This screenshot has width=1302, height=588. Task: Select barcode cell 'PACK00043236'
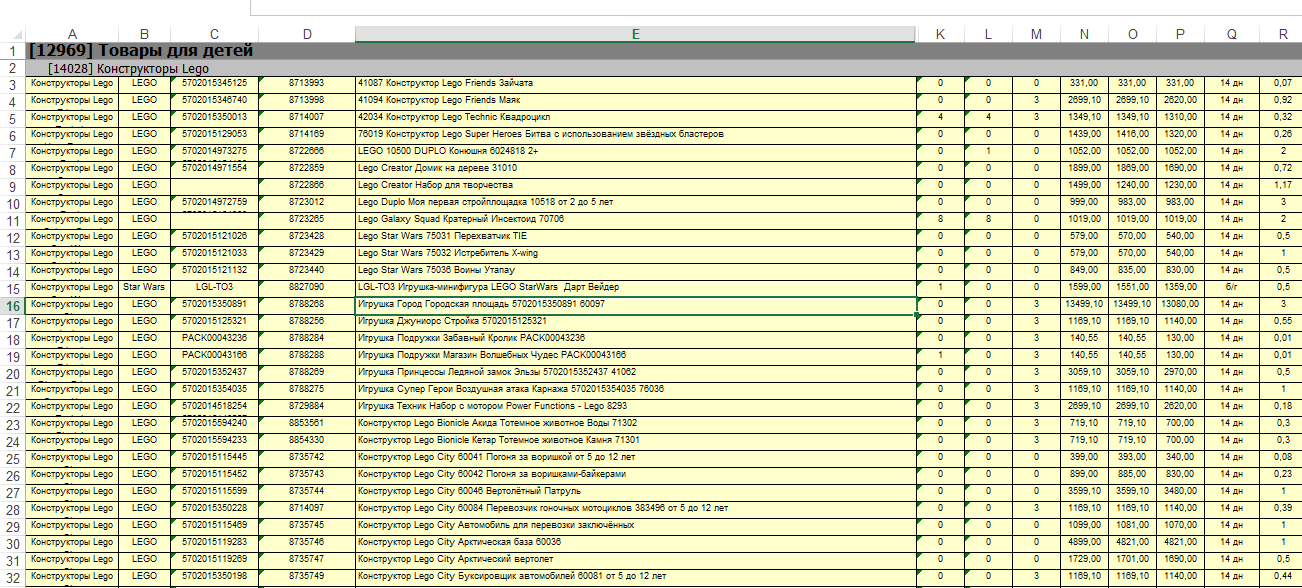point(215,338)
